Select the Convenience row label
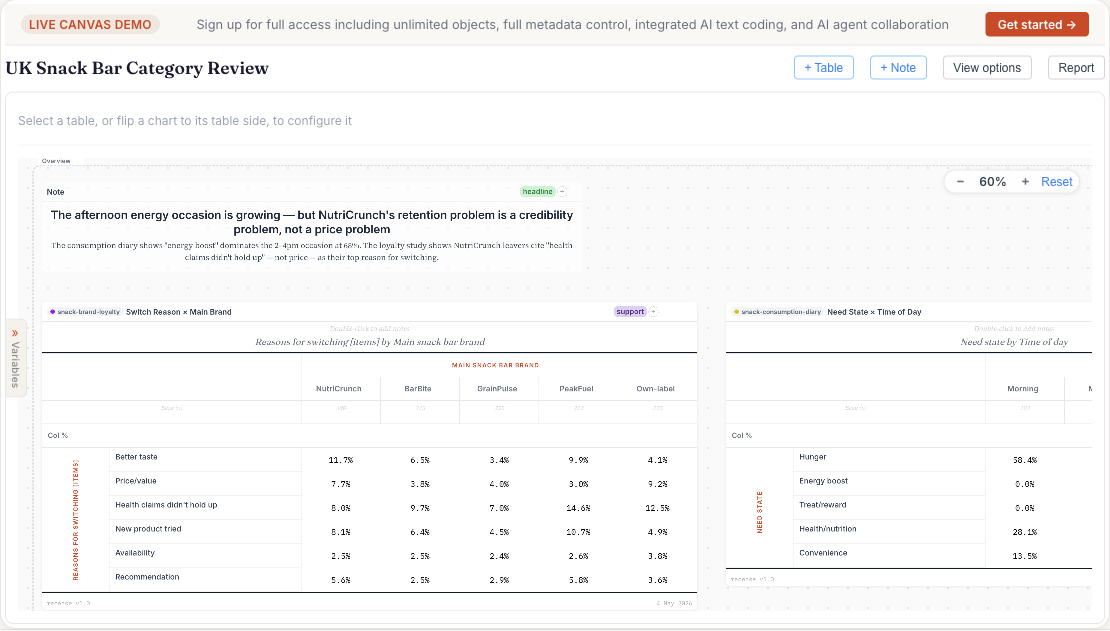Screen dimensions: 1110x631 823,553
